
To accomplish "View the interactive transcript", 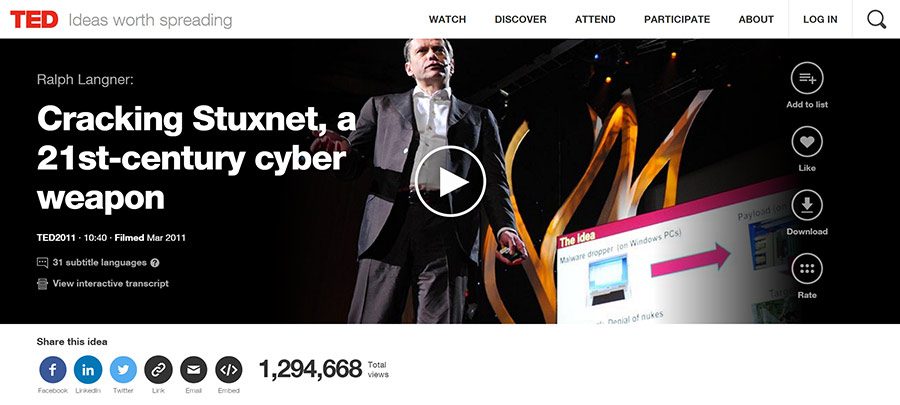I will click(110, 283).
